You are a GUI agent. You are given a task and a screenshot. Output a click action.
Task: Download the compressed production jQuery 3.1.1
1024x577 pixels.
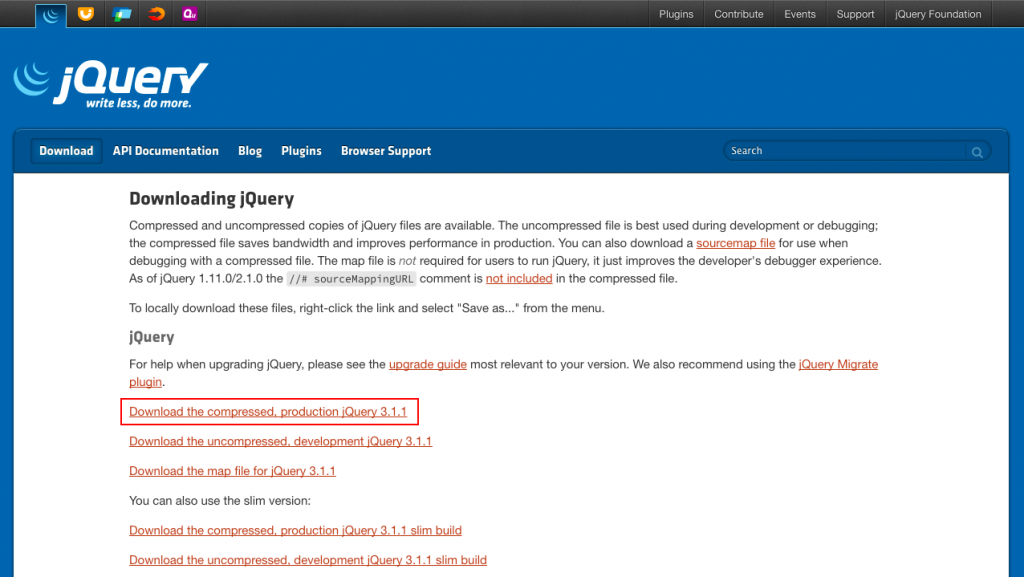tap(268, 411)
